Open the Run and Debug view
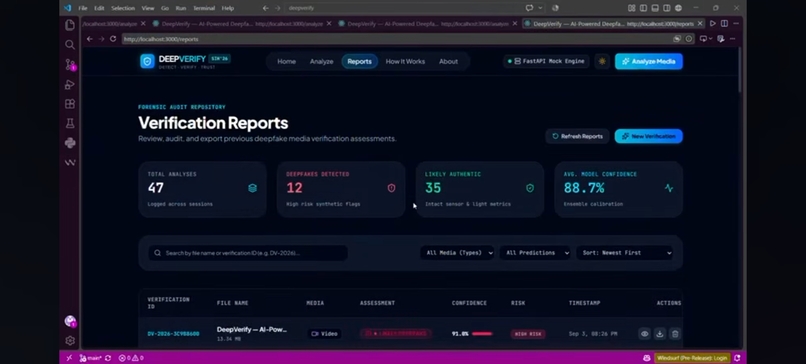The image size is (806, 364). (x=70, y=84)
